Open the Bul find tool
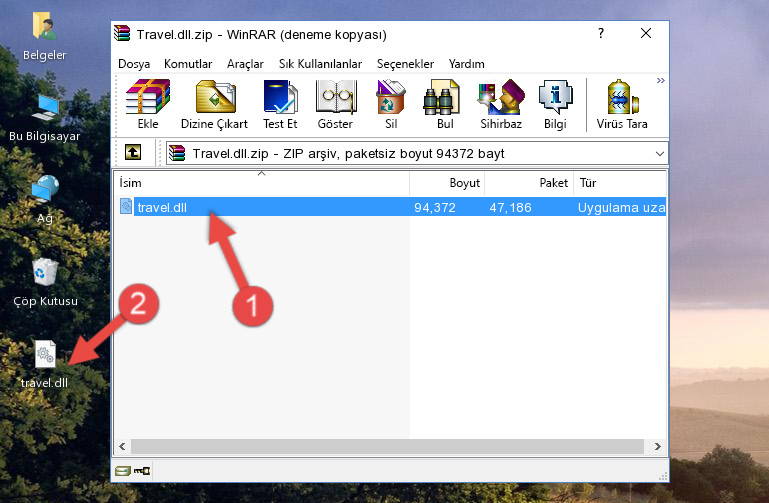This screenshot has width=769, height=503. (x=444, y=104)
